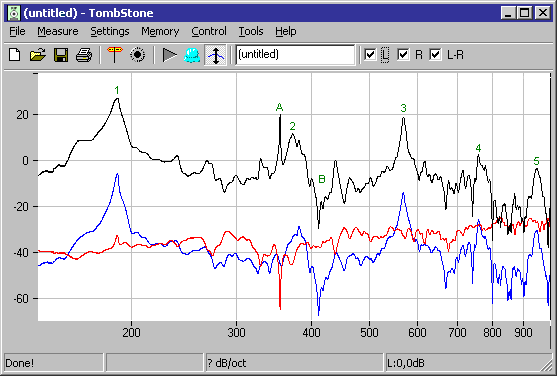Click the printer icon to print
The height and width of the screenshot is (378, 557).
84,55
